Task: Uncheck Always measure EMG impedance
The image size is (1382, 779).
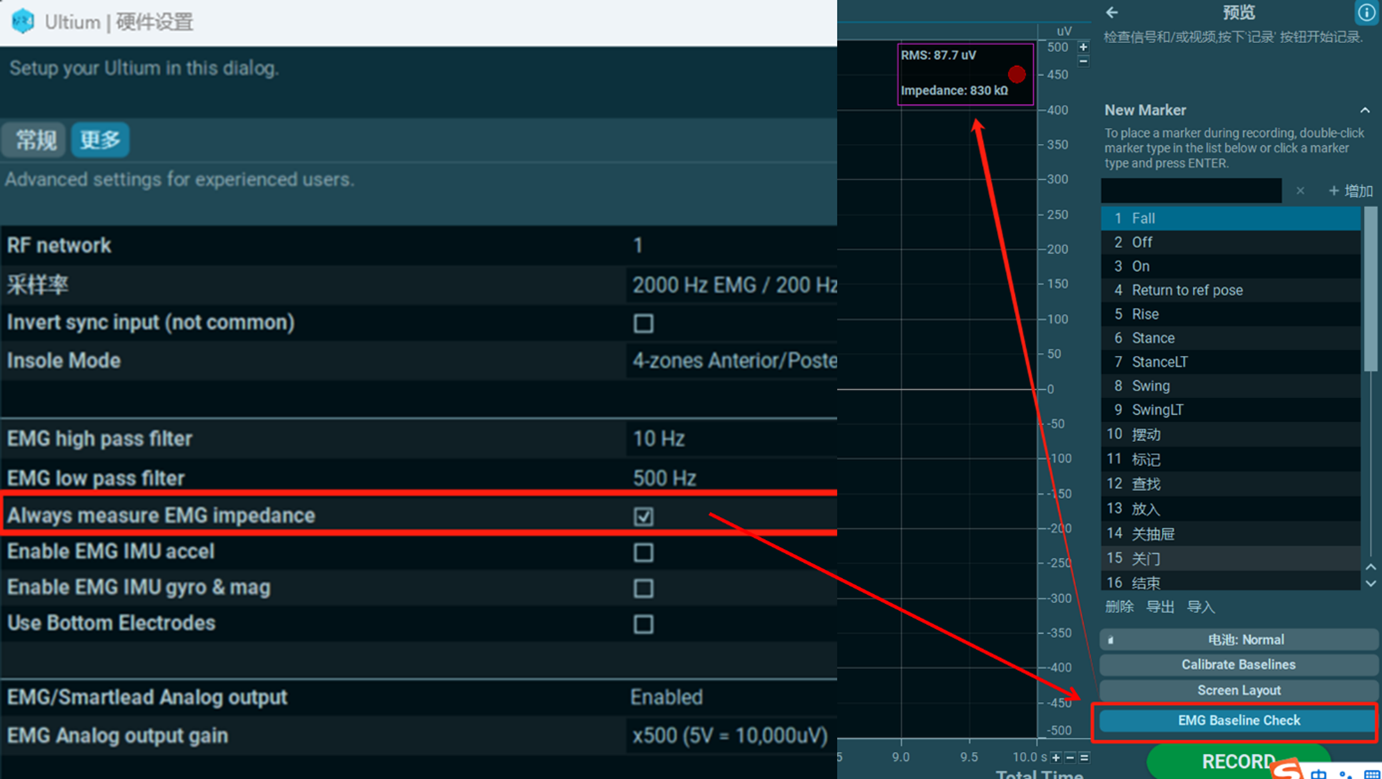Action: [x=644, y=516]
